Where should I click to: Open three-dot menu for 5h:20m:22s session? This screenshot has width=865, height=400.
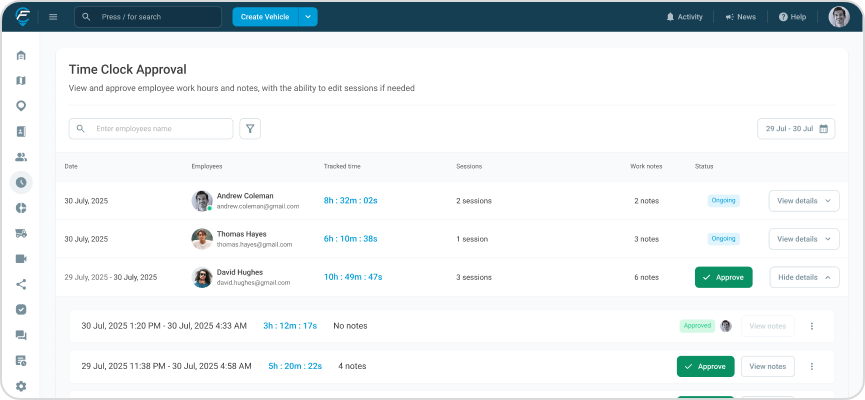click(811, 366)
